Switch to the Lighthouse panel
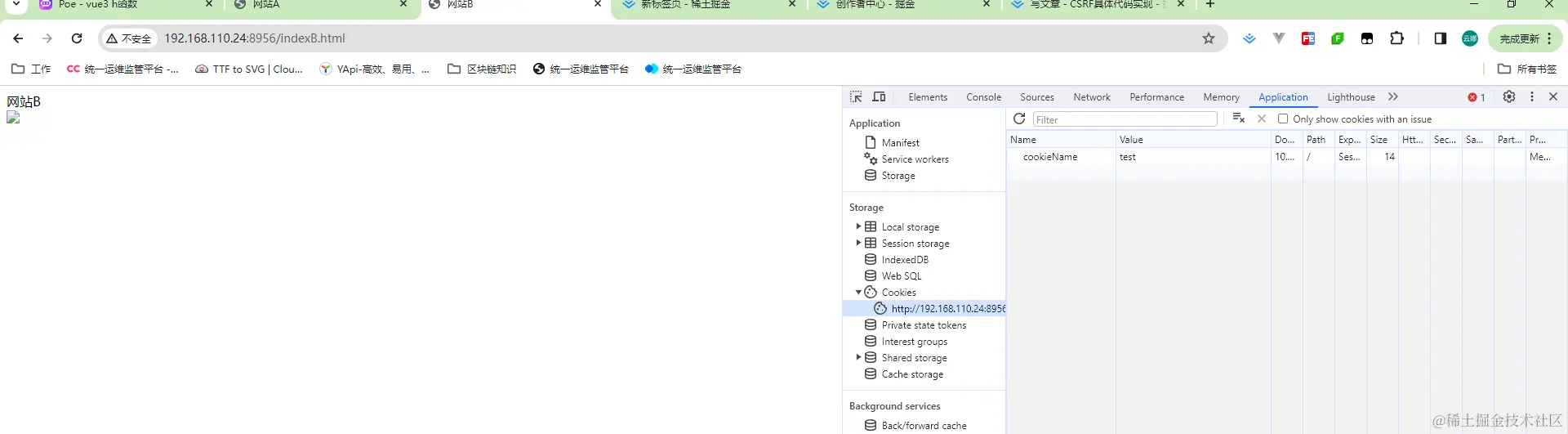Screen dimensions: 1568x434 pos(1351,96)
